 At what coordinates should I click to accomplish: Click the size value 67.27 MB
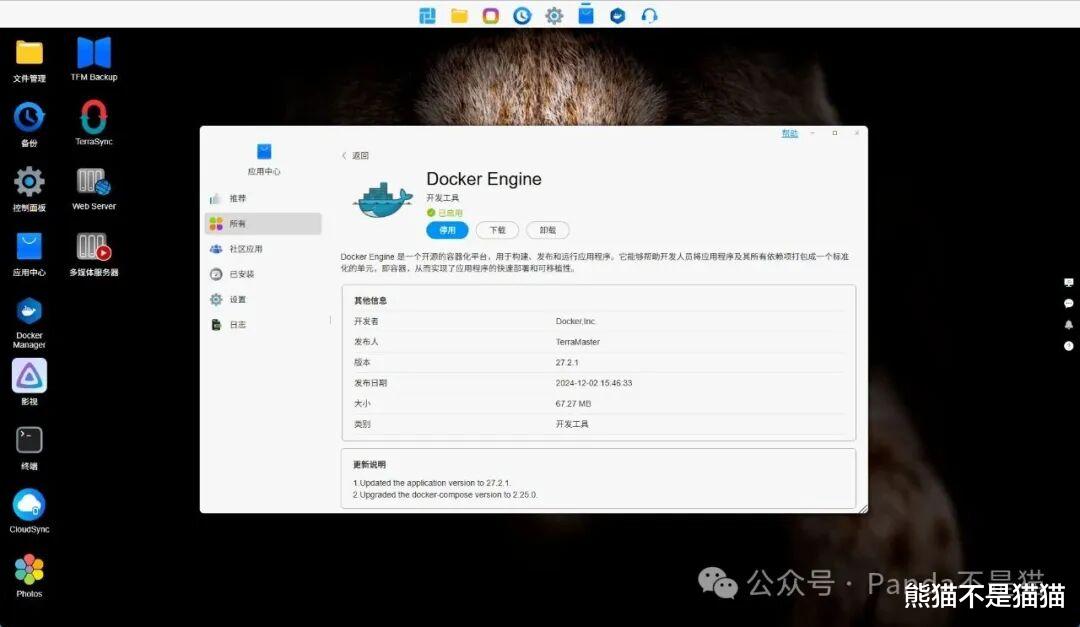(x=573, y=404)
